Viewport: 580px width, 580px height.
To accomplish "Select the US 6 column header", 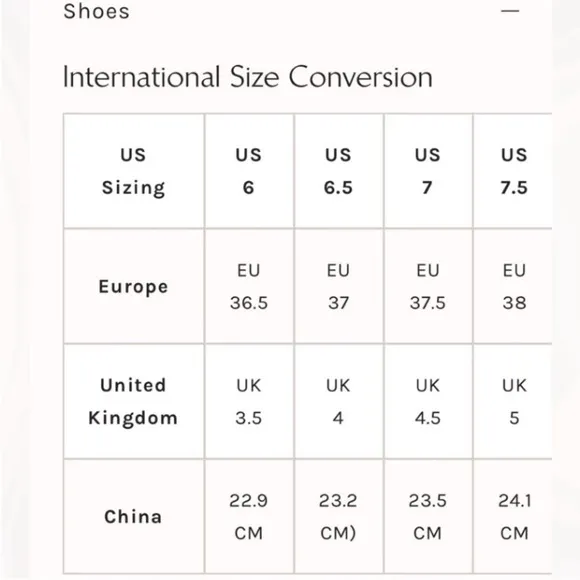I will [249, 171].
